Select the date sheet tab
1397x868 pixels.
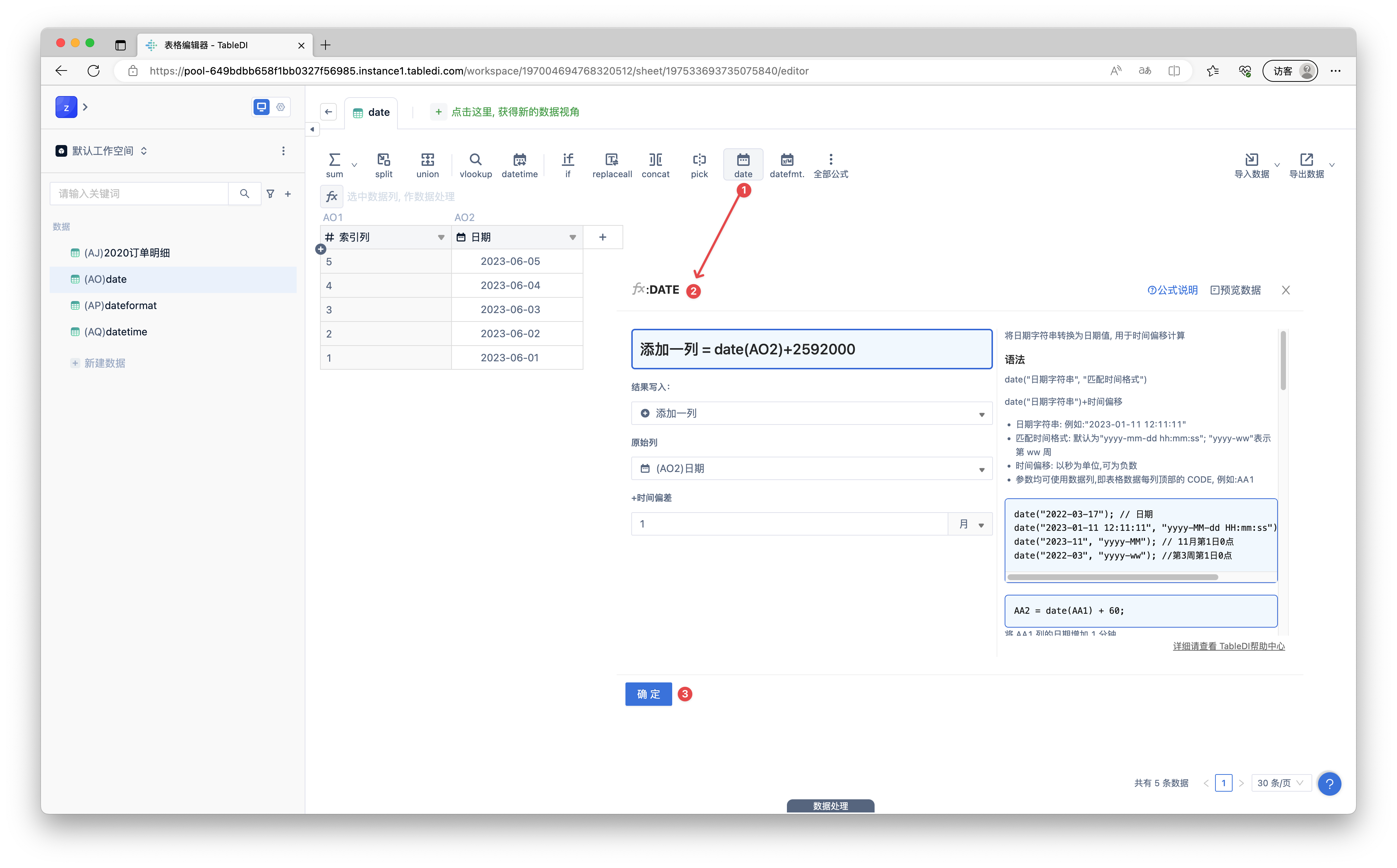tap(371, 113)
